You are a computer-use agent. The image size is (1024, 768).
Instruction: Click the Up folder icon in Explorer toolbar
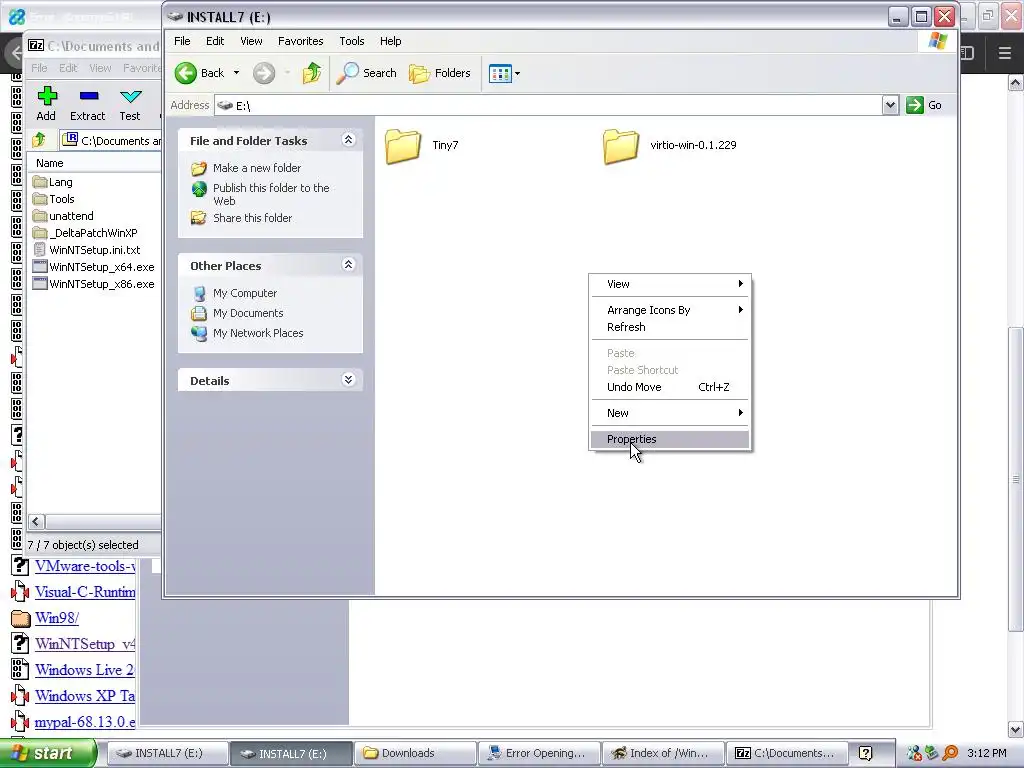312,73
